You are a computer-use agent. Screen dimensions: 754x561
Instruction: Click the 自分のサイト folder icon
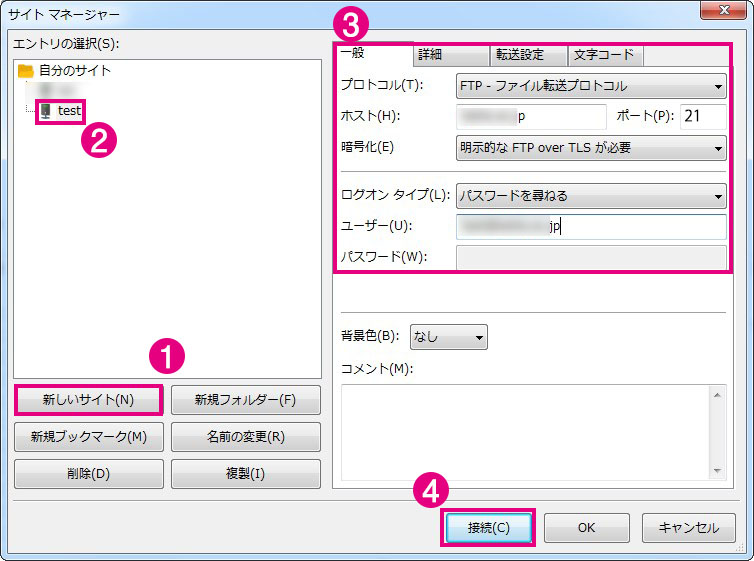coord(26,71)
